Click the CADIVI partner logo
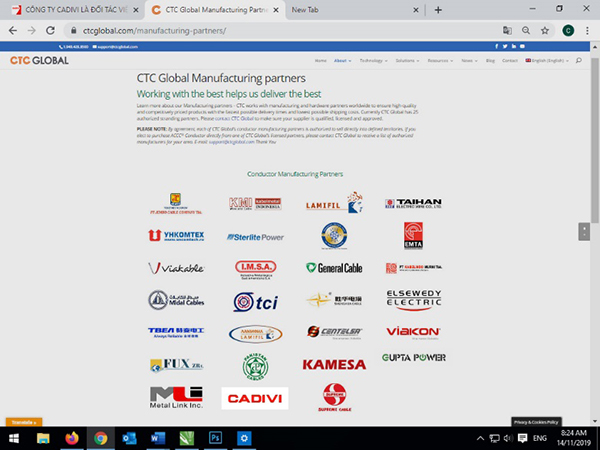600x450 pixels. pos(255,398)
